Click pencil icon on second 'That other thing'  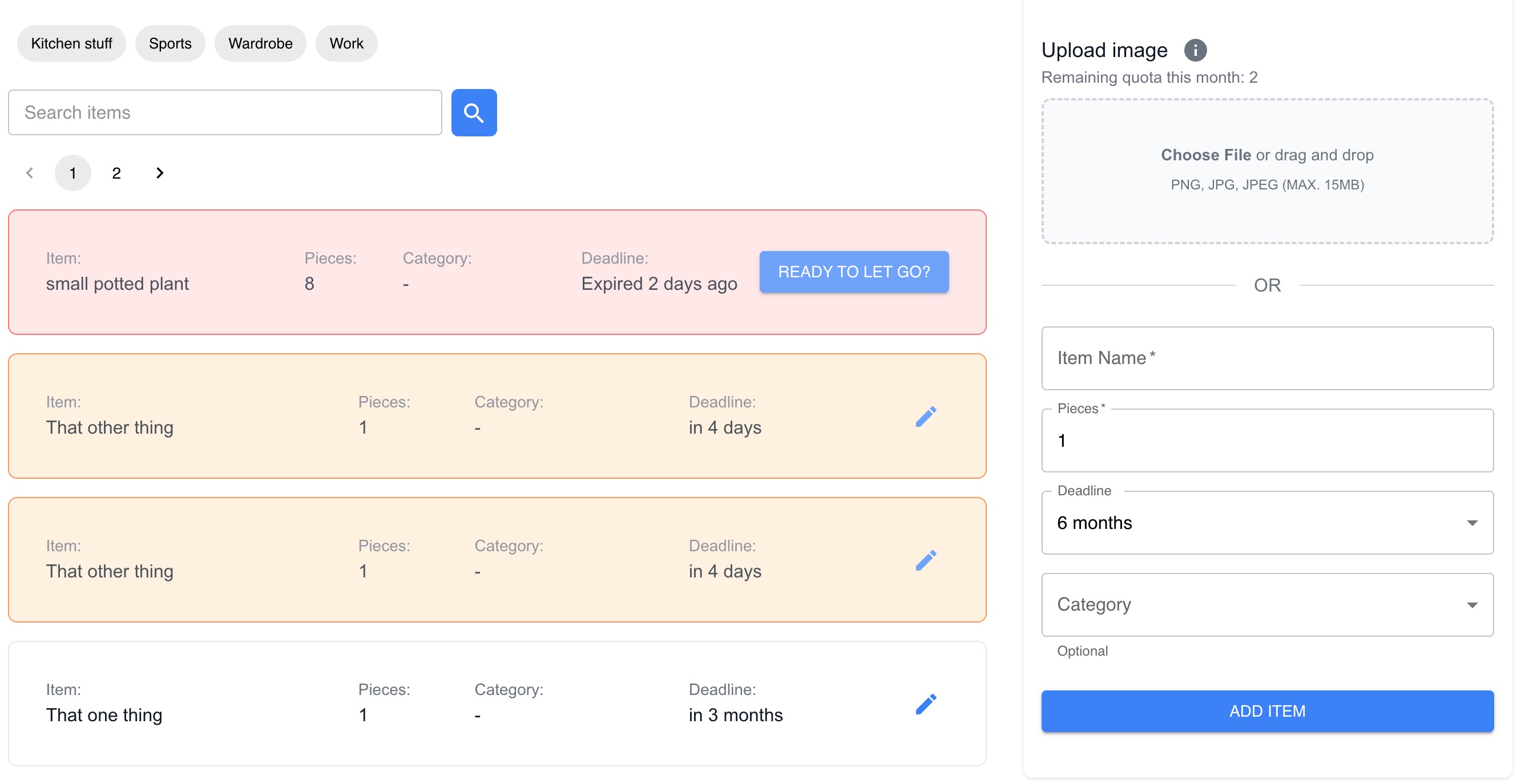click(925, 560)
